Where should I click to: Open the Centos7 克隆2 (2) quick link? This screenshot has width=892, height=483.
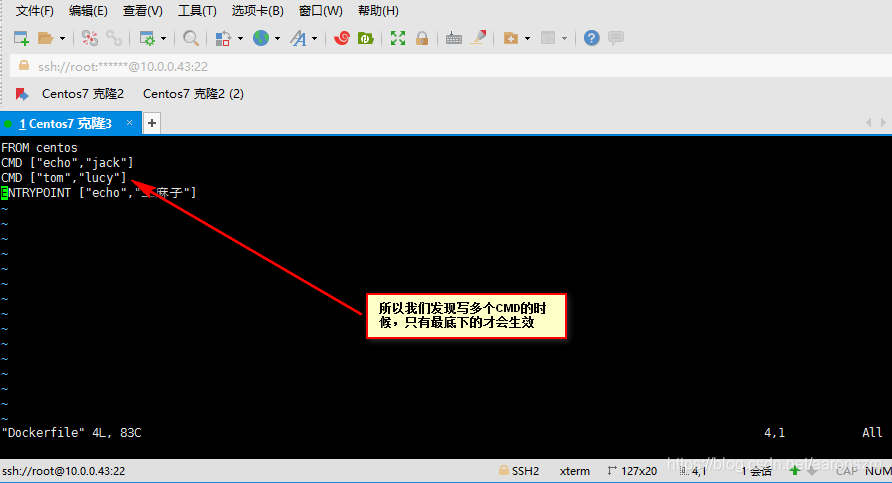click(193, 94)
